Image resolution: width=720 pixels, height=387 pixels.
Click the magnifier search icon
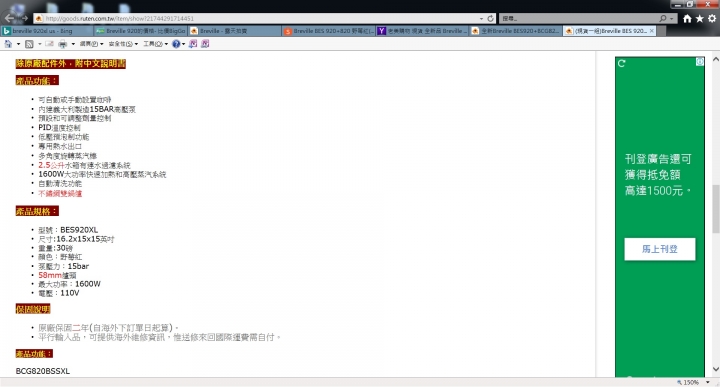pos(663,18)
